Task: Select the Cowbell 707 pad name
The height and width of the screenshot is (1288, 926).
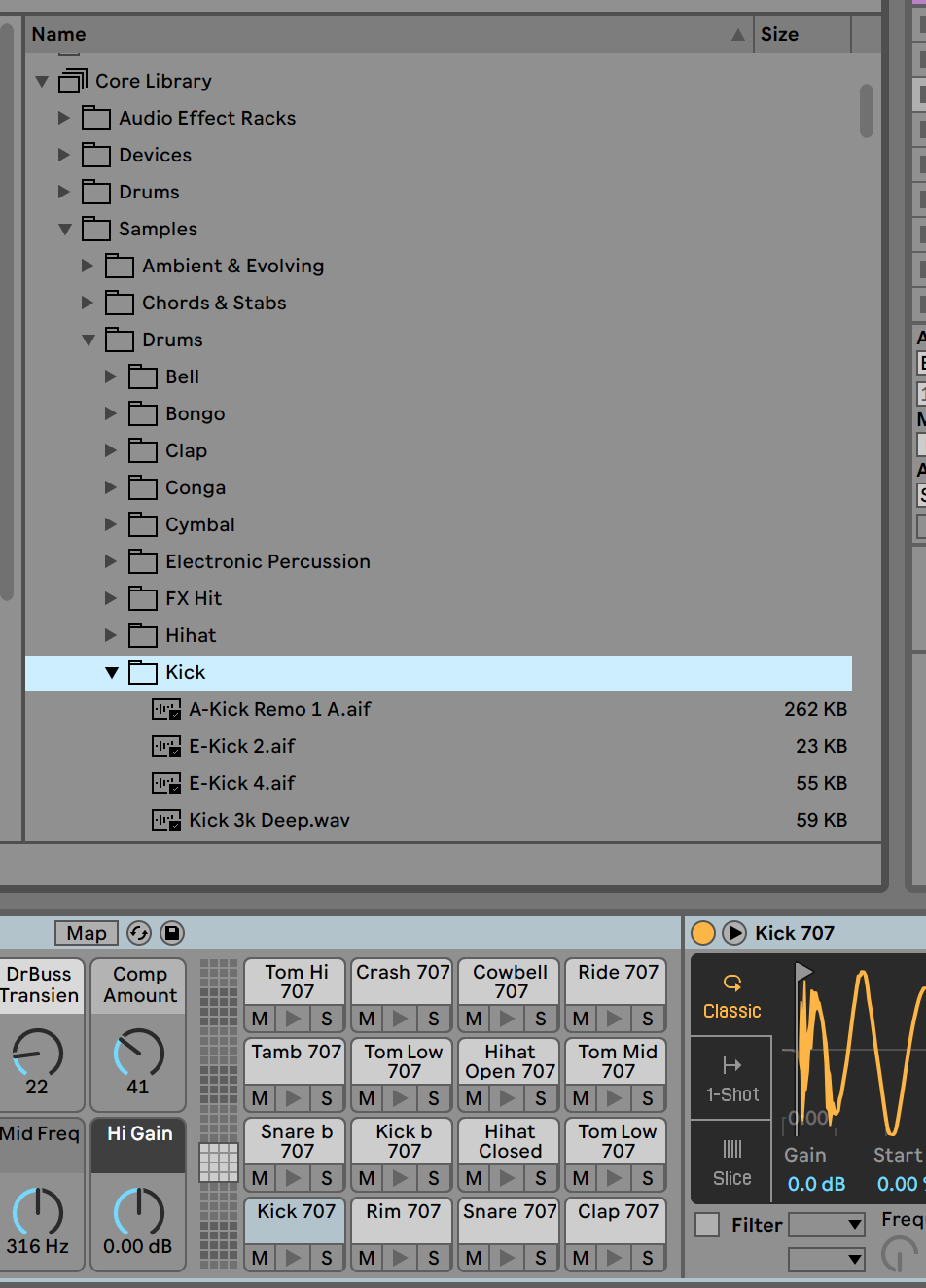Action: 511,982
